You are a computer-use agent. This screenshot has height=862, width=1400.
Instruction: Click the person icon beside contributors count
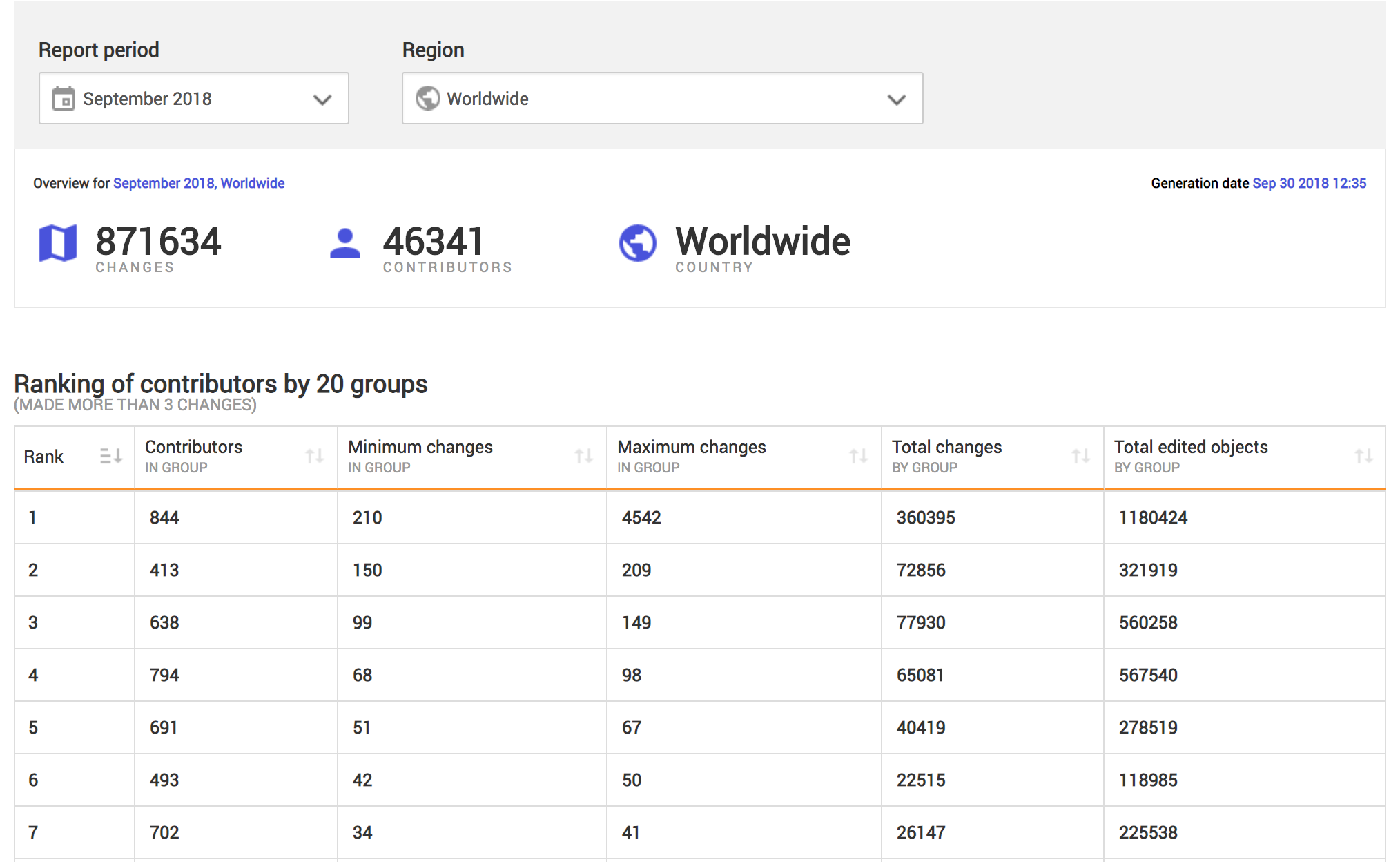(344, 243)
